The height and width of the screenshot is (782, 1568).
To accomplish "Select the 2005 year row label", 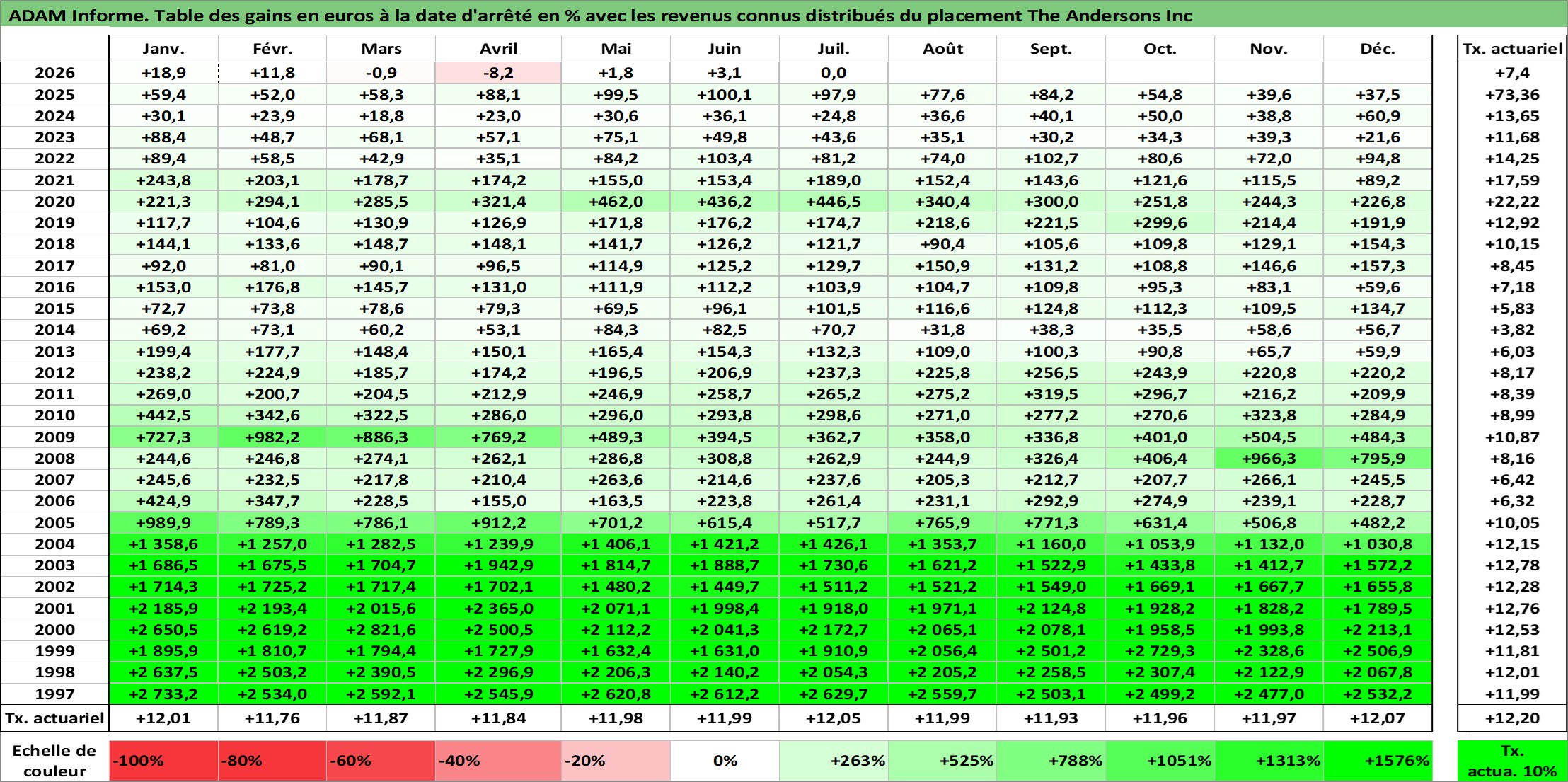I will [x=54, y=523].
